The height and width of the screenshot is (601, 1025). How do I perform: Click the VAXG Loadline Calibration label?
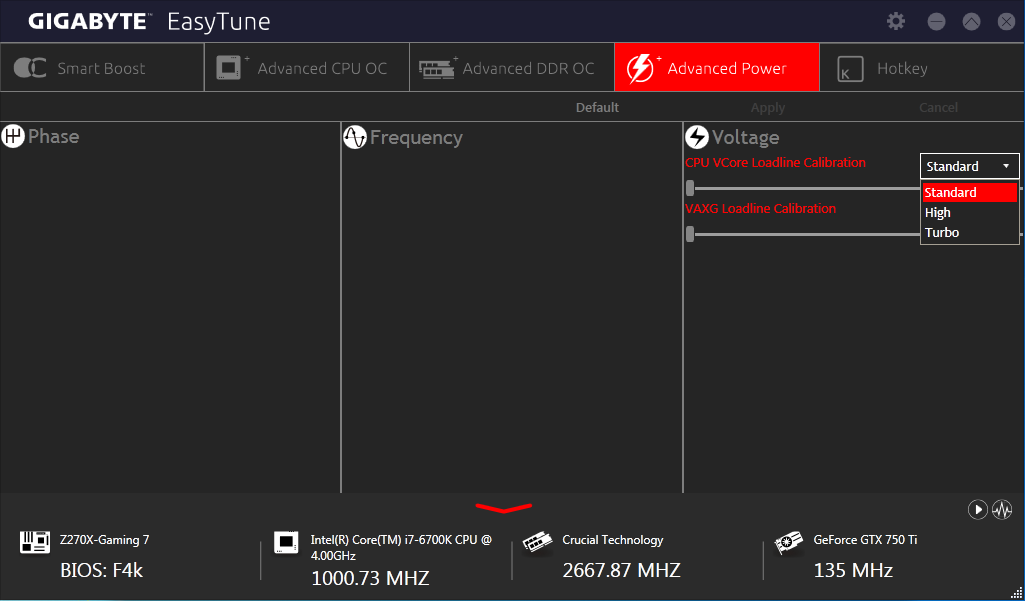(x=760, y=208)
